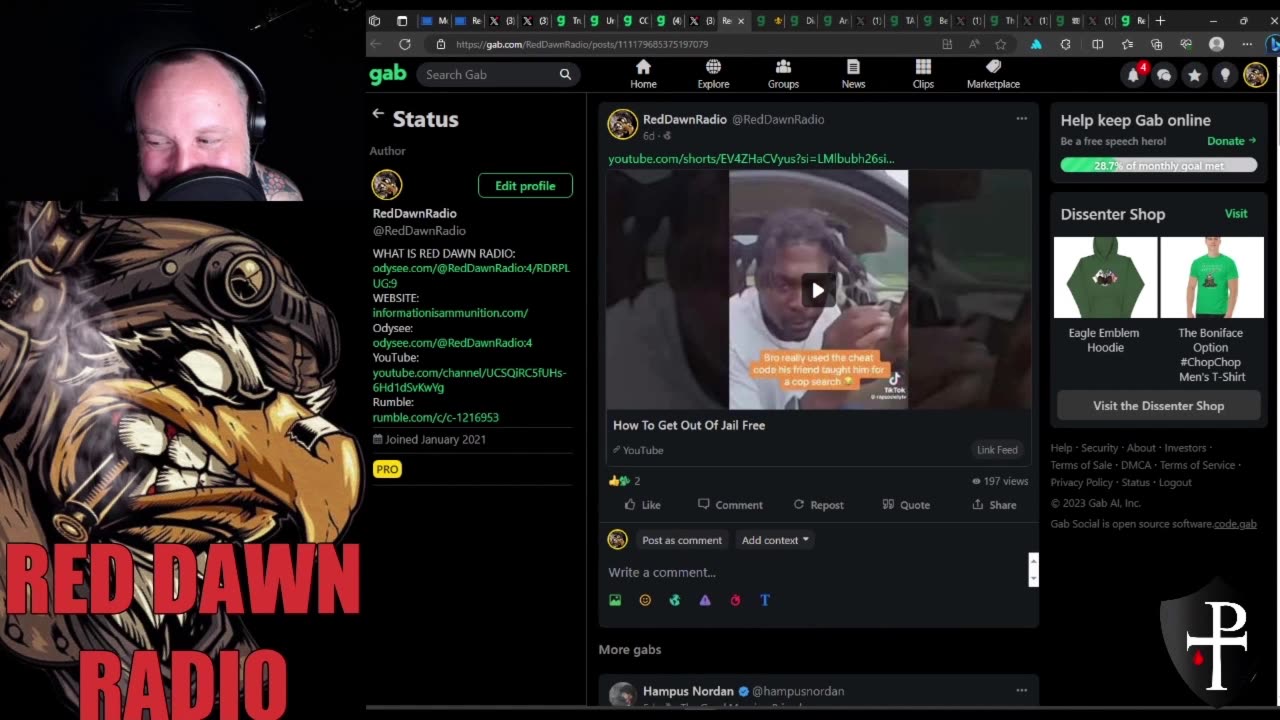Open rich text formatting T icon
The image size is (1280, 720).
765,600
